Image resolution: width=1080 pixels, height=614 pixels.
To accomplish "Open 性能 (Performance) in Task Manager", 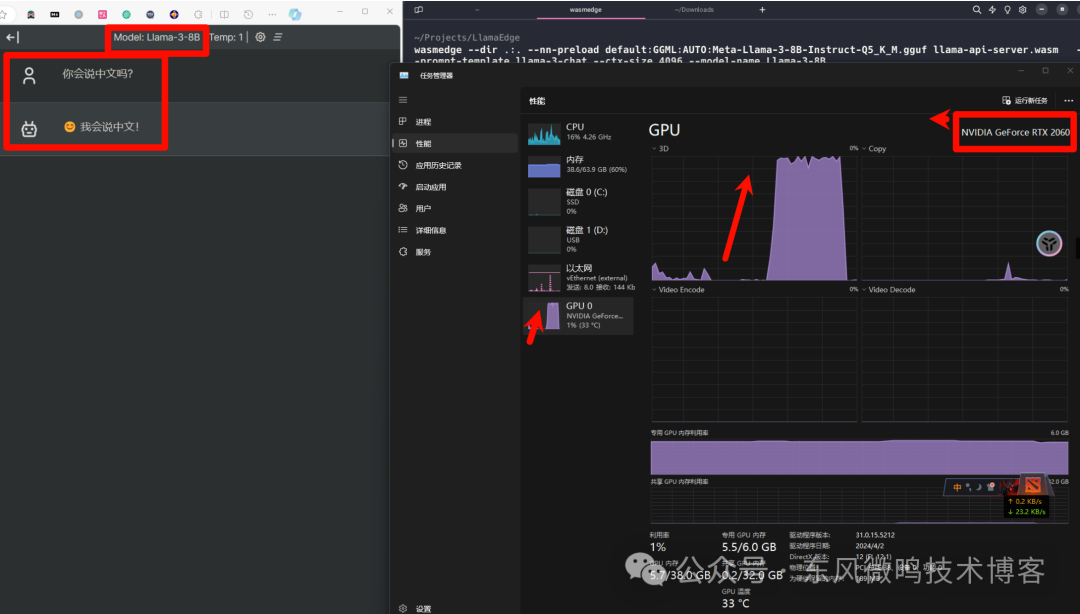I will 455,143.
